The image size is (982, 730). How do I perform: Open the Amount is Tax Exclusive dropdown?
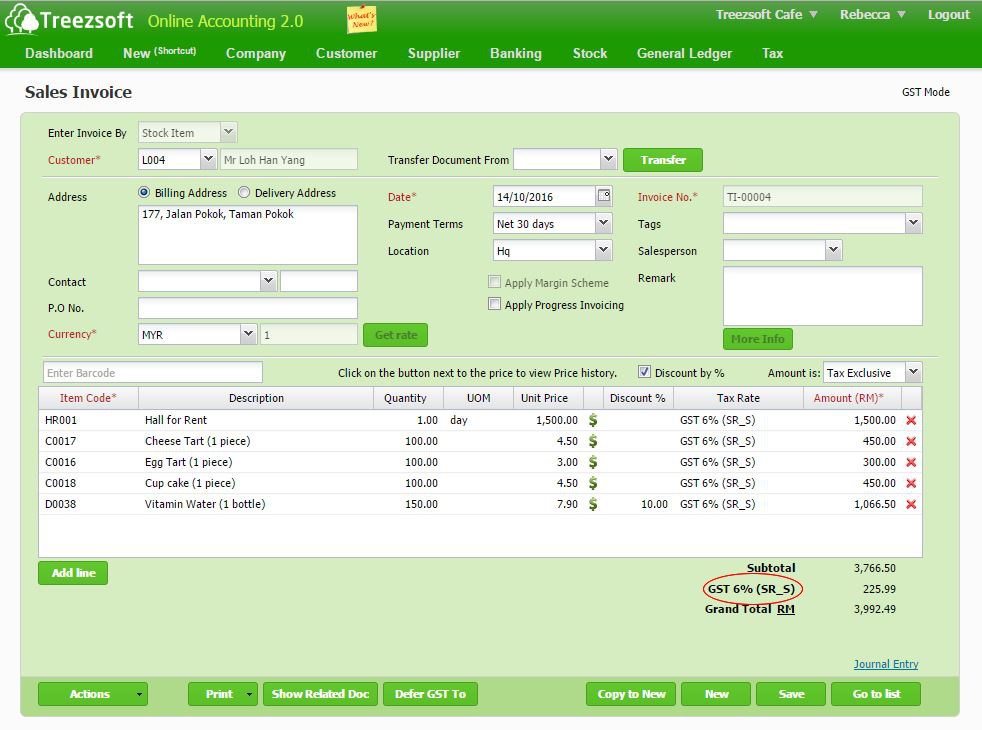click(x=913, y=372)
